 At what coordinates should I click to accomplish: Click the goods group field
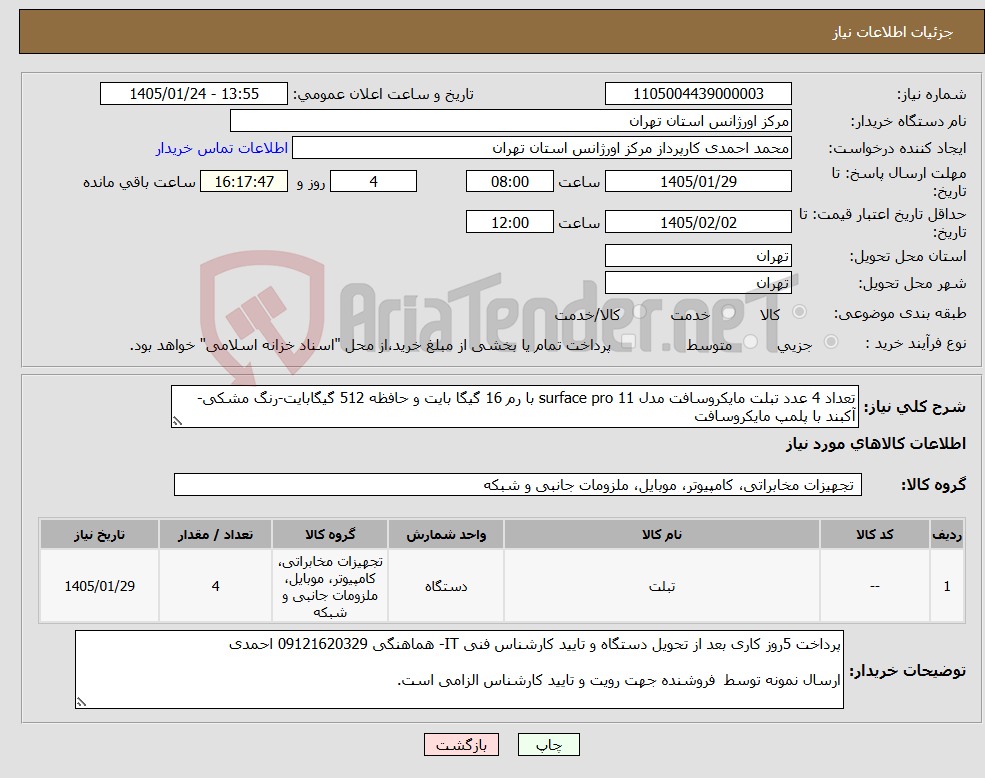pos(518,485)
